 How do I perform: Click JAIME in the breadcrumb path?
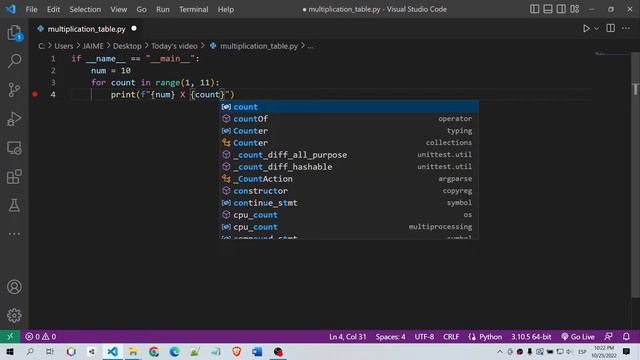pyautogui.click(x=93, y=46)
